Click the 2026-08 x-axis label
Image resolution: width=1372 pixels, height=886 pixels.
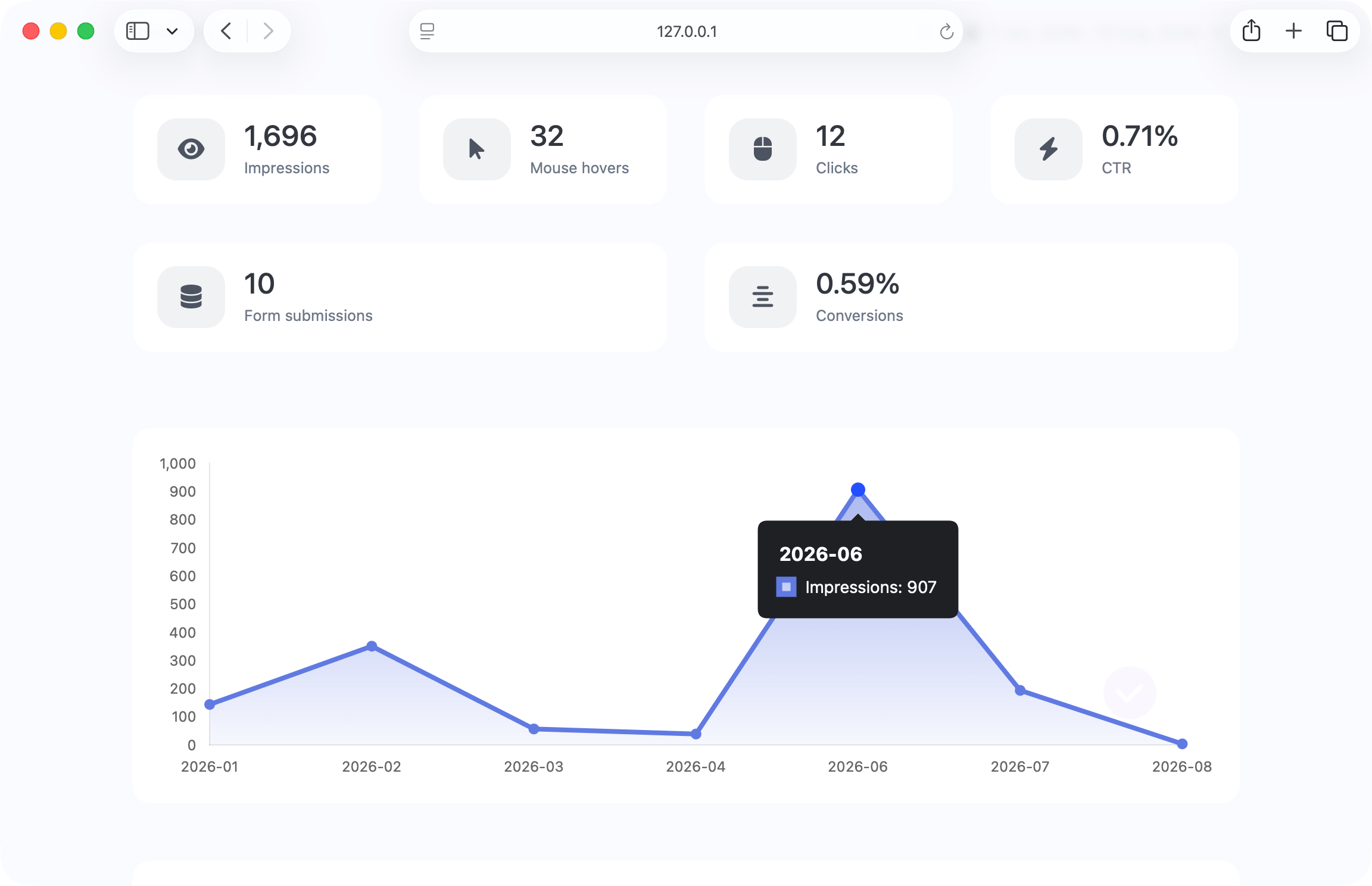pyautogui.click(x=1182, y=767)
